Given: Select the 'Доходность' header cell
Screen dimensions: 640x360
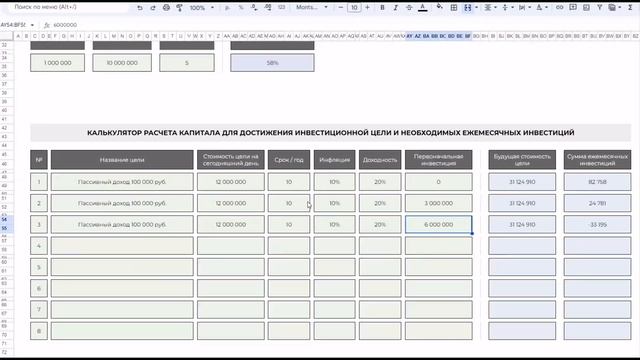Looking at the screenshot, I should [x=380, y=160].
